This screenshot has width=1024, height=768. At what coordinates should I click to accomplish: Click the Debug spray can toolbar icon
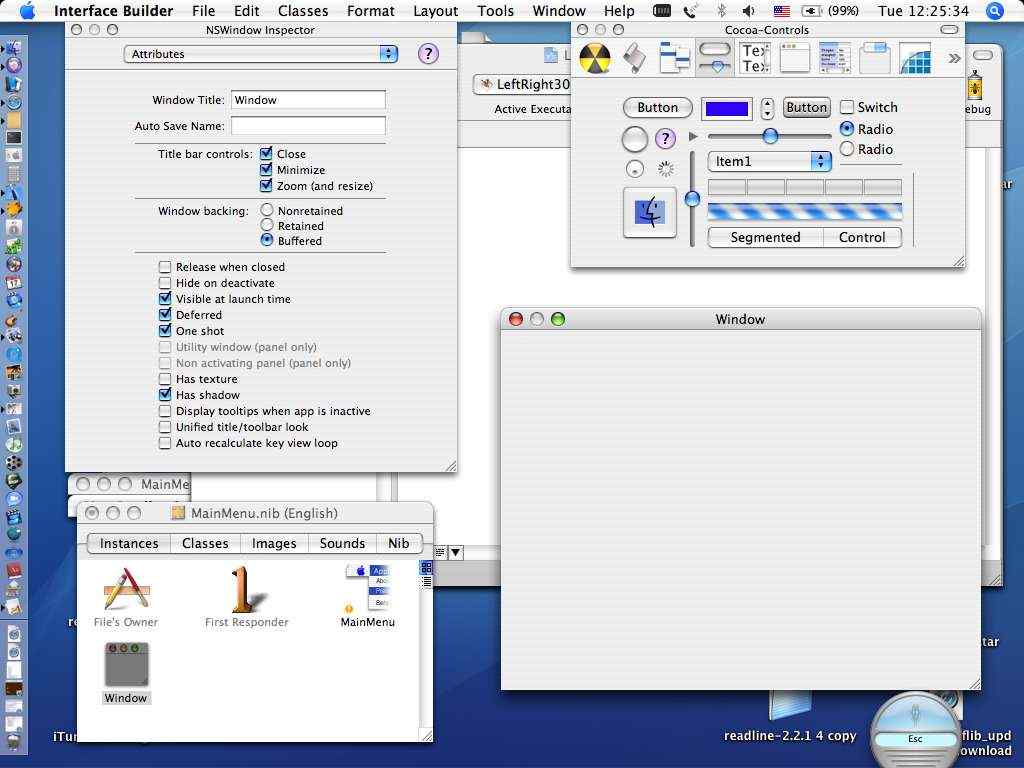tap(976, 85)
